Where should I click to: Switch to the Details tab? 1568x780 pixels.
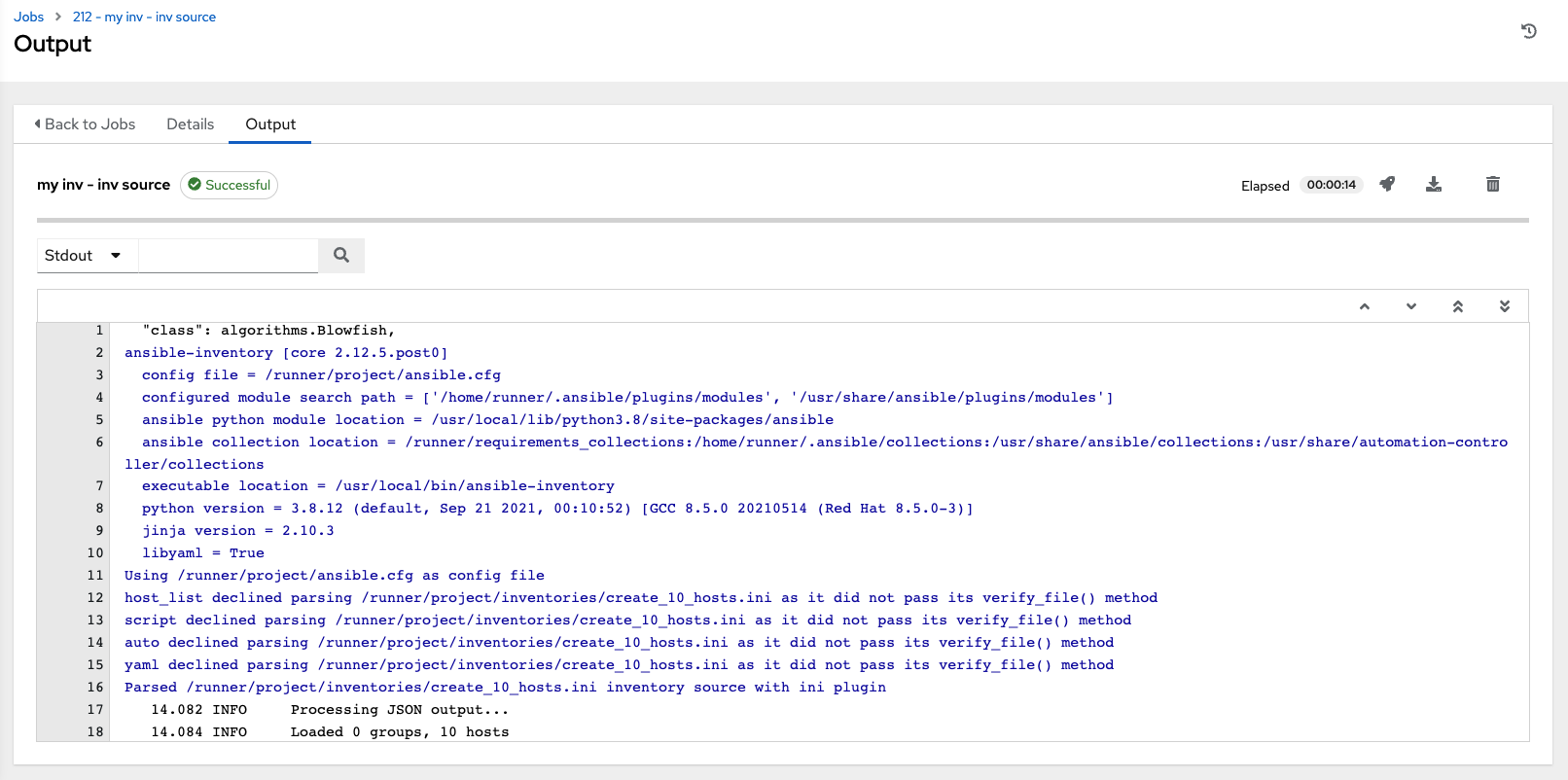190,124
